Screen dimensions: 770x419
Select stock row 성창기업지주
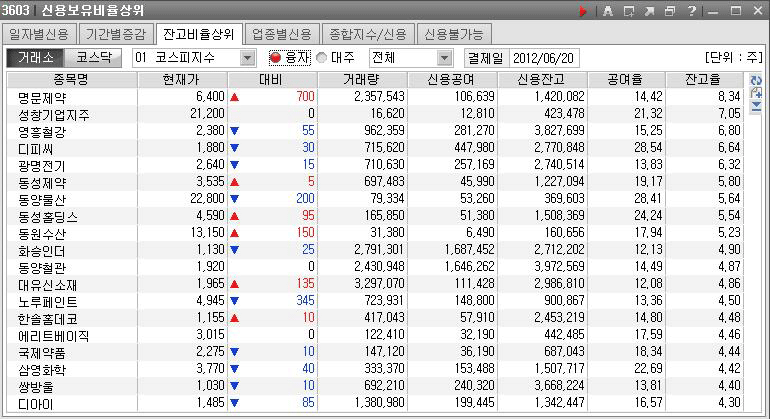(x=375, y=114)
